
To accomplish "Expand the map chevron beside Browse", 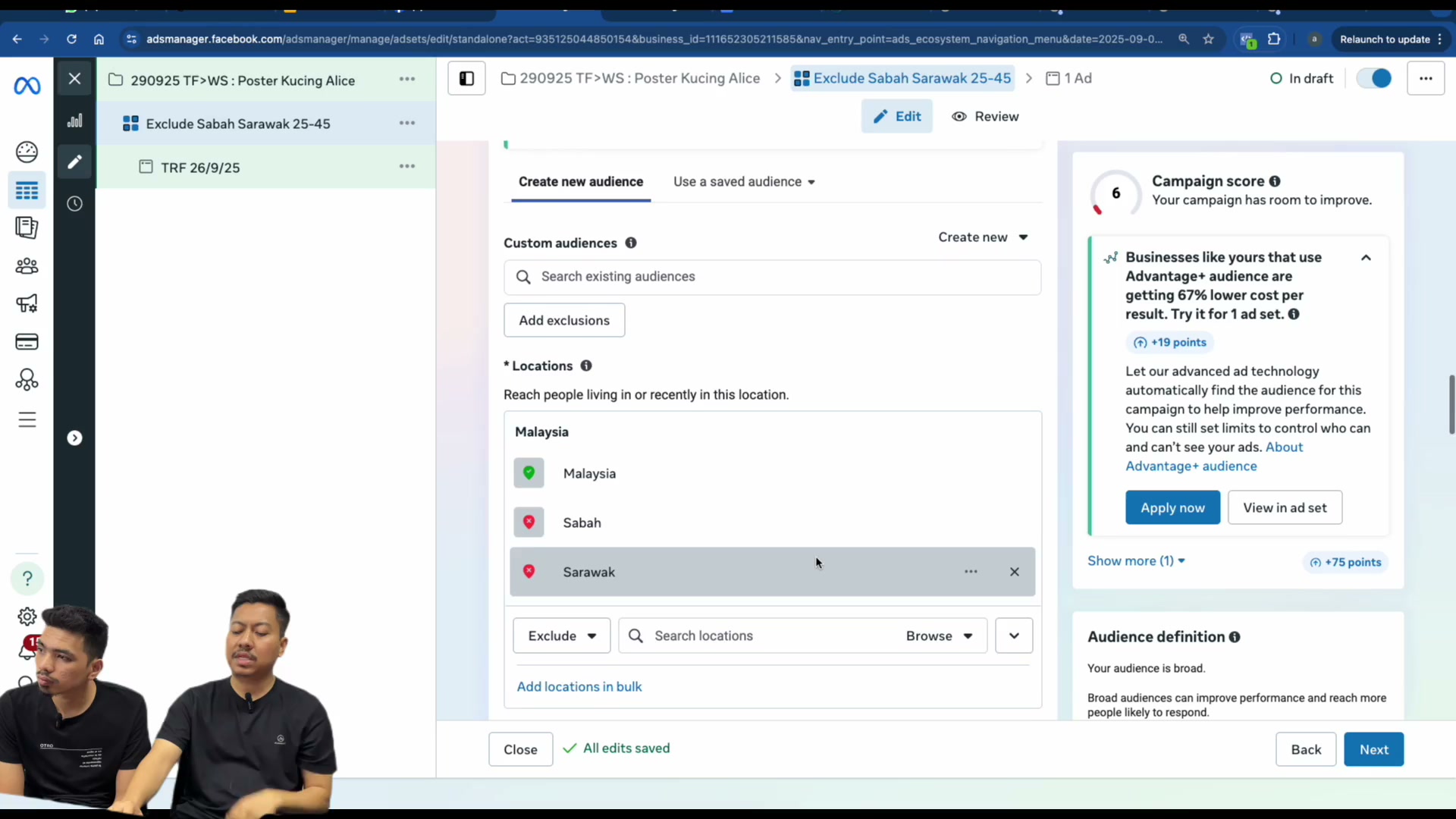I will pyautogui.click(x=1014, y=635).
